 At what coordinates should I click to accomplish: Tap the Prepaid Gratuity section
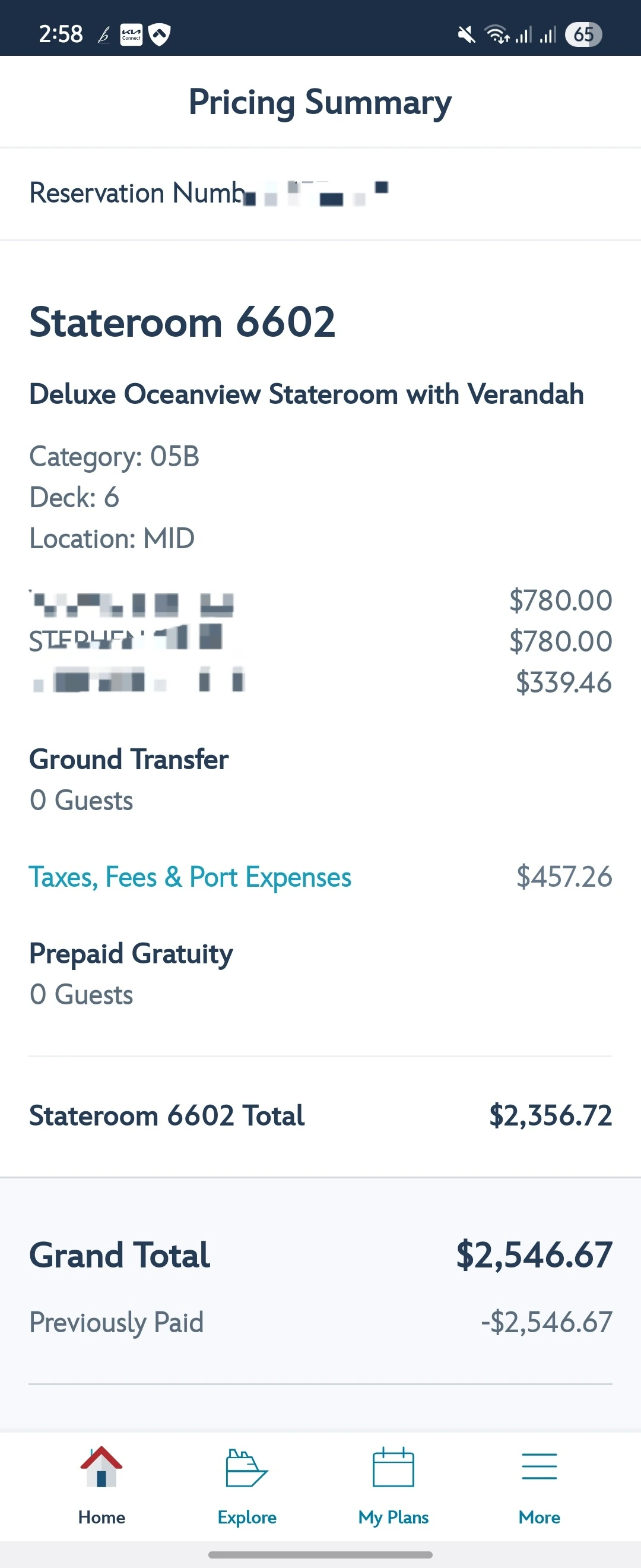coord(131,953)
